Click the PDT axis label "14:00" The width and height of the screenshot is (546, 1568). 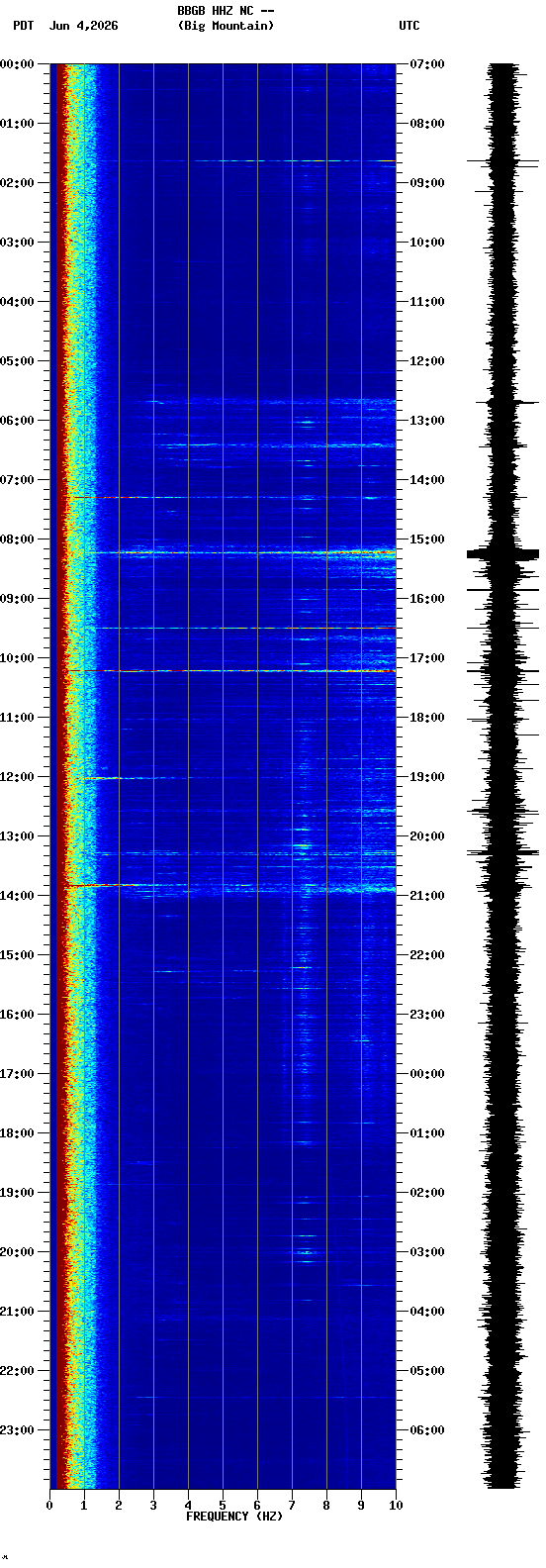tap(17, 896)
